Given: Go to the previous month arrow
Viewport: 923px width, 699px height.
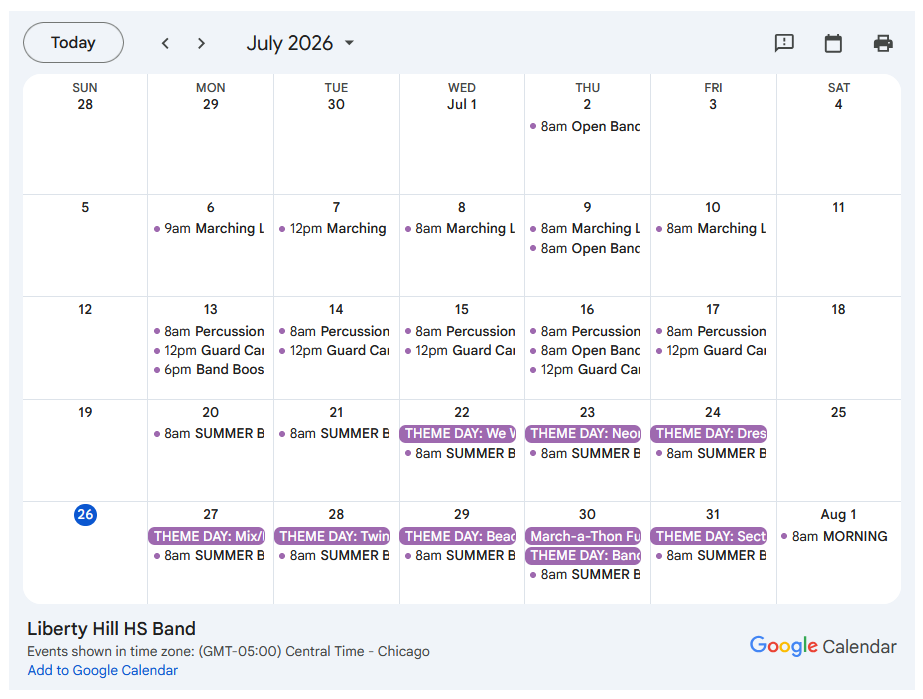Looking at the screenshot, I should click(x=165, y=43).
